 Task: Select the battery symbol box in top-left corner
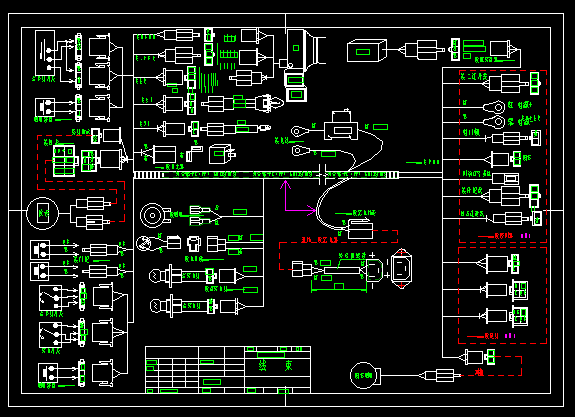(45, 53)
